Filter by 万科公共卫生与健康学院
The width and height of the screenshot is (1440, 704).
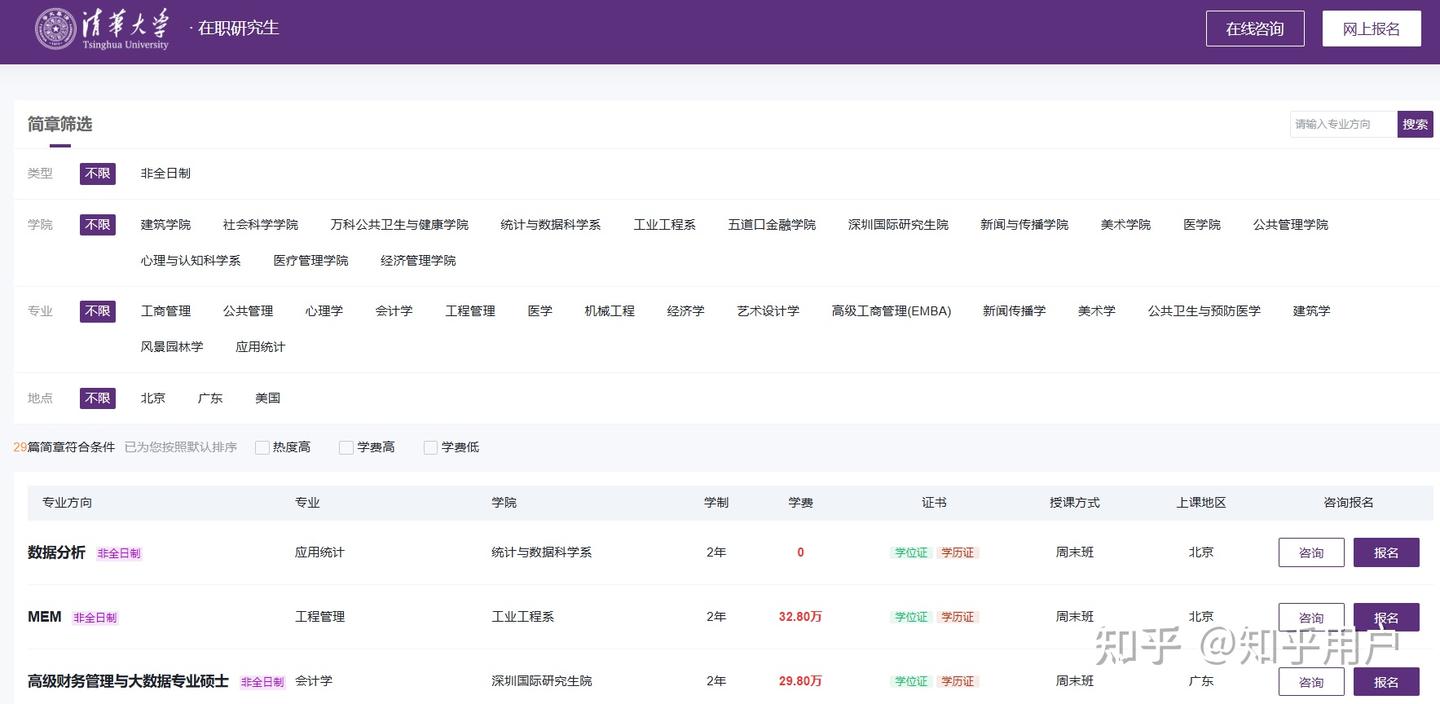pos(400,225)
